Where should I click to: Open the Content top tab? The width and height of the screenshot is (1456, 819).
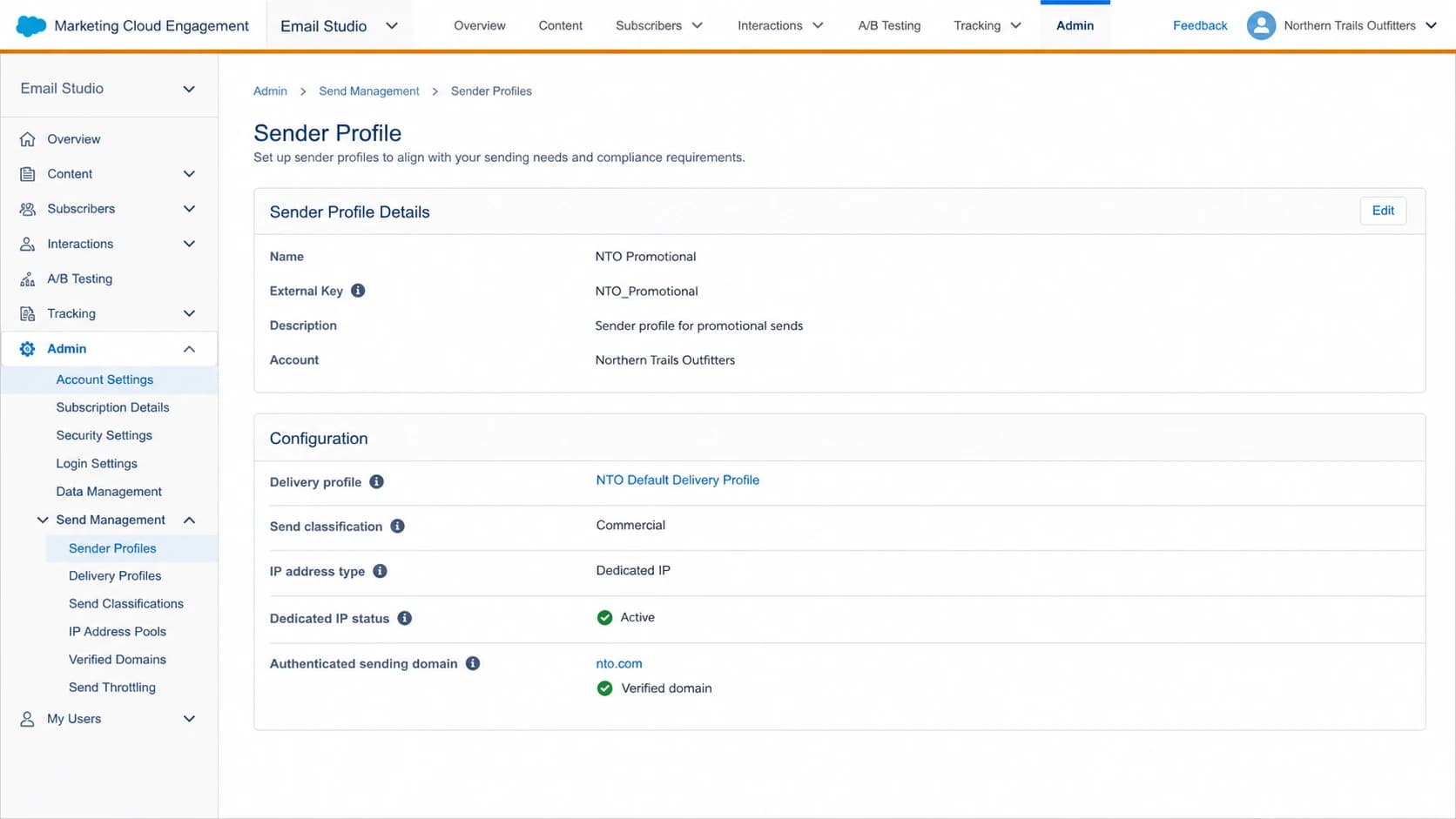pyautogui.click(x=560, y=26)
